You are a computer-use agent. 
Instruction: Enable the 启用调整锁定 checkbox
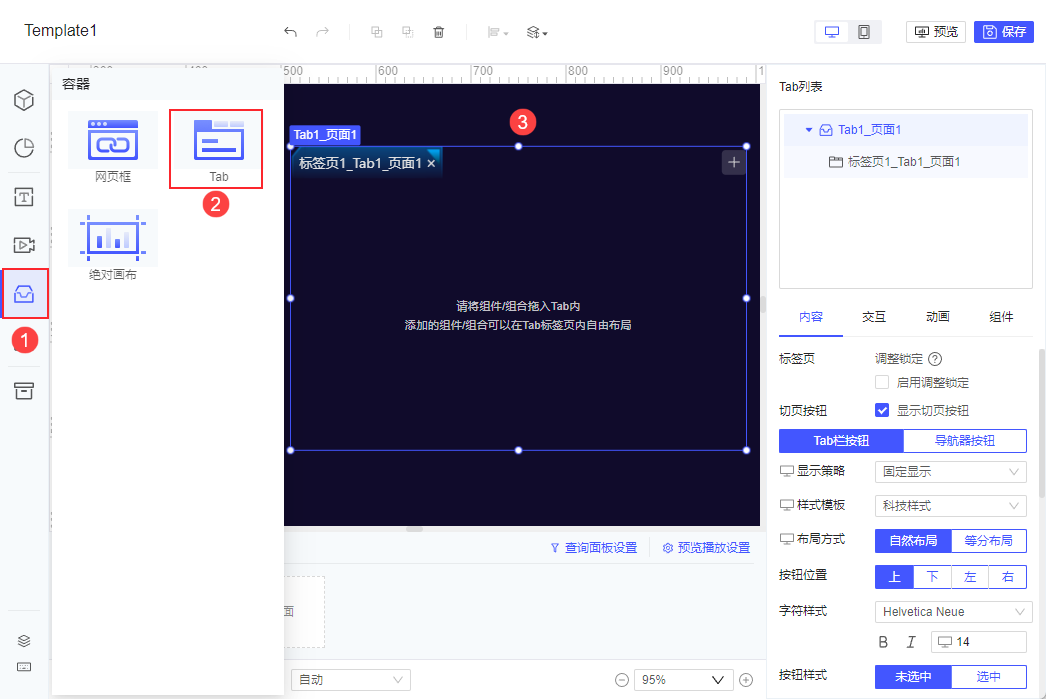pyautogui.click(x=882, y=382)
